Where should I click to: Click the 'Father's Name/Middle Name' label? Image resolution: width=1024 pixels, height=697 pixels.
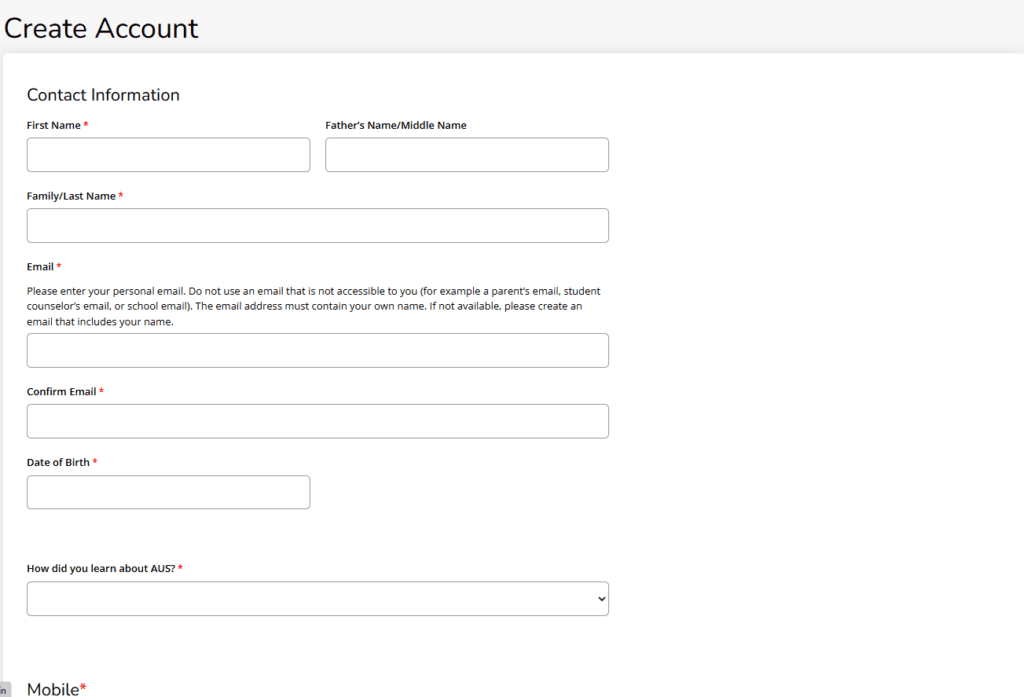(x=396, y=125)
